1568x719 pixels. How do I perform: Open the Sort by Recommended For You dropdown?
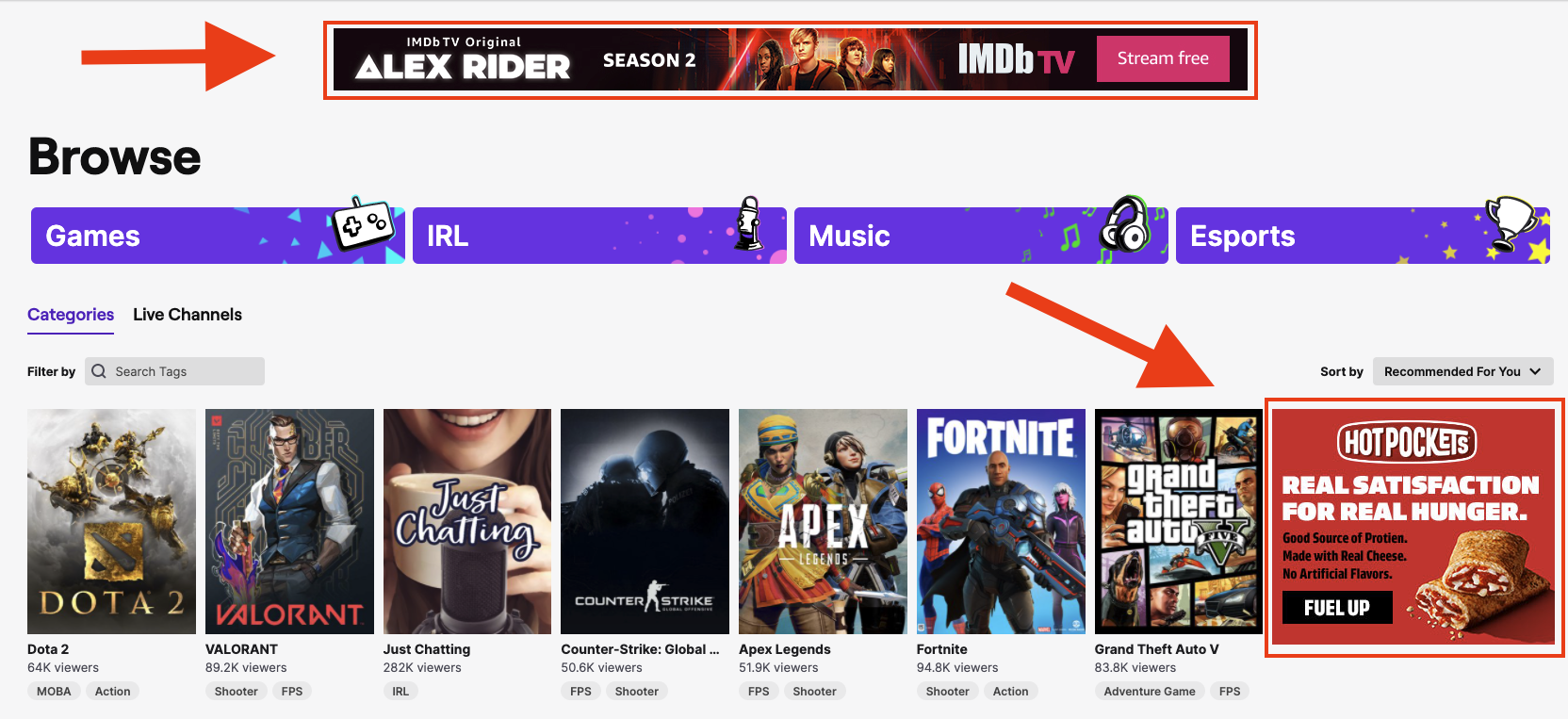pos(1462,371)
